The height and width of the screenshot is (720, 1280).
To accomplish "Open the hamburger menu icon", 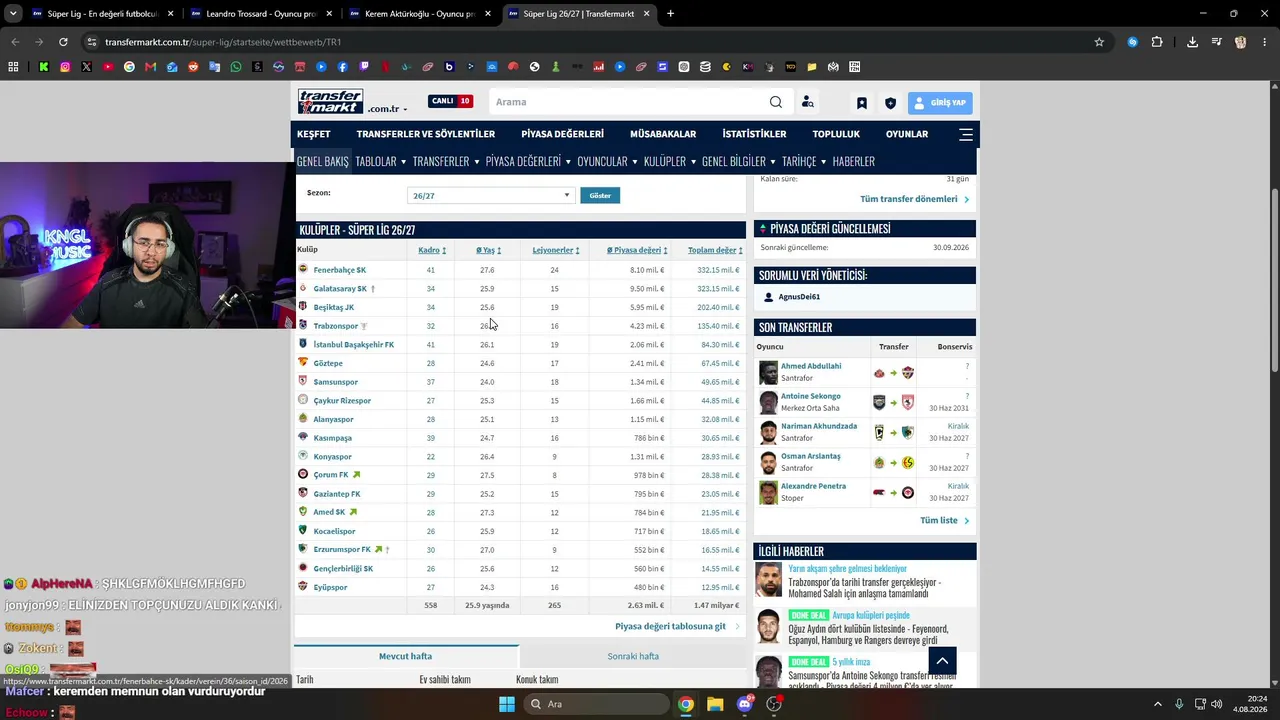I will pos(965,134).
